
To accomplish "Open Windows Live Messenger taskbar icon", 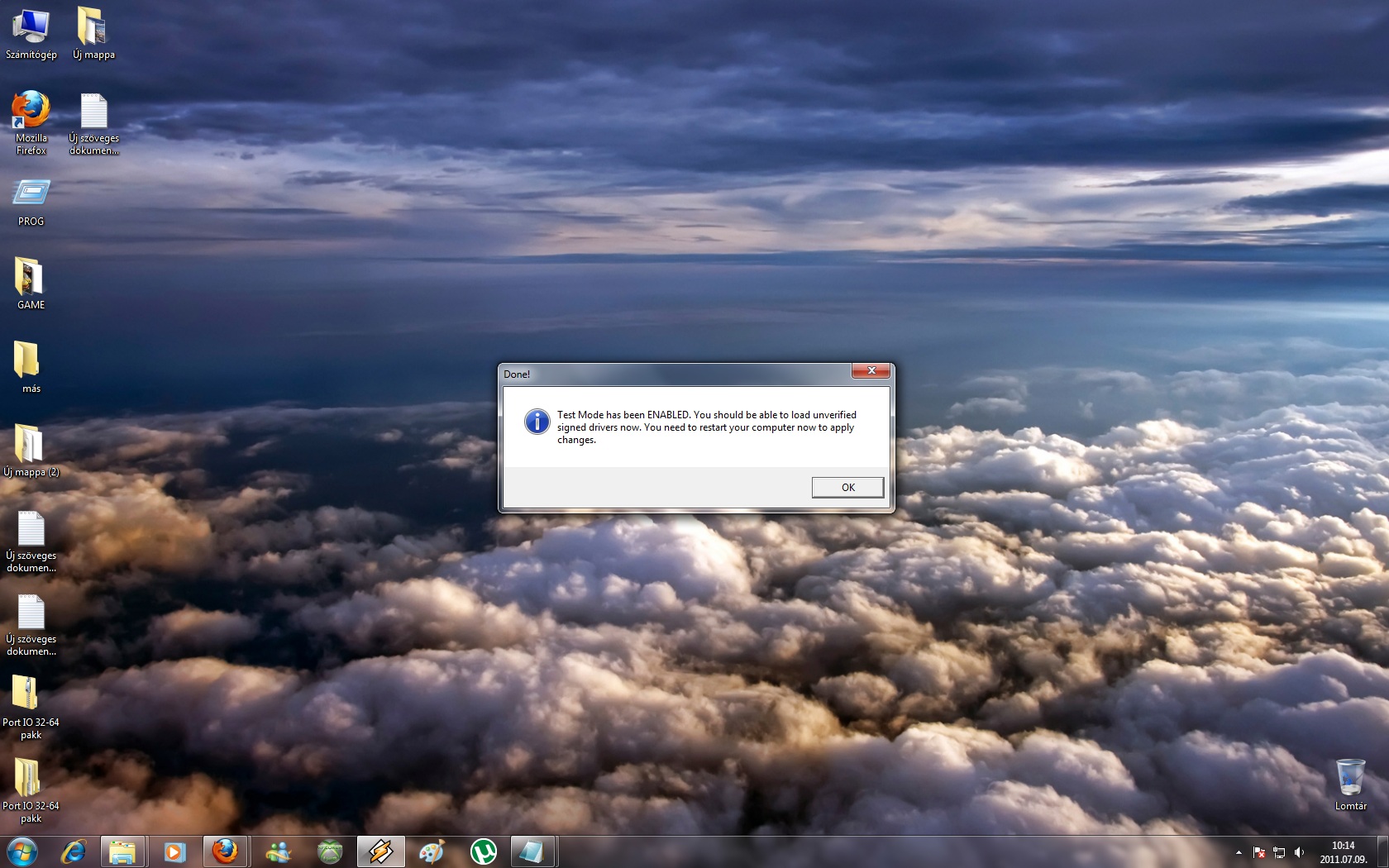I will pyautogui.click(x=279, y=851).
